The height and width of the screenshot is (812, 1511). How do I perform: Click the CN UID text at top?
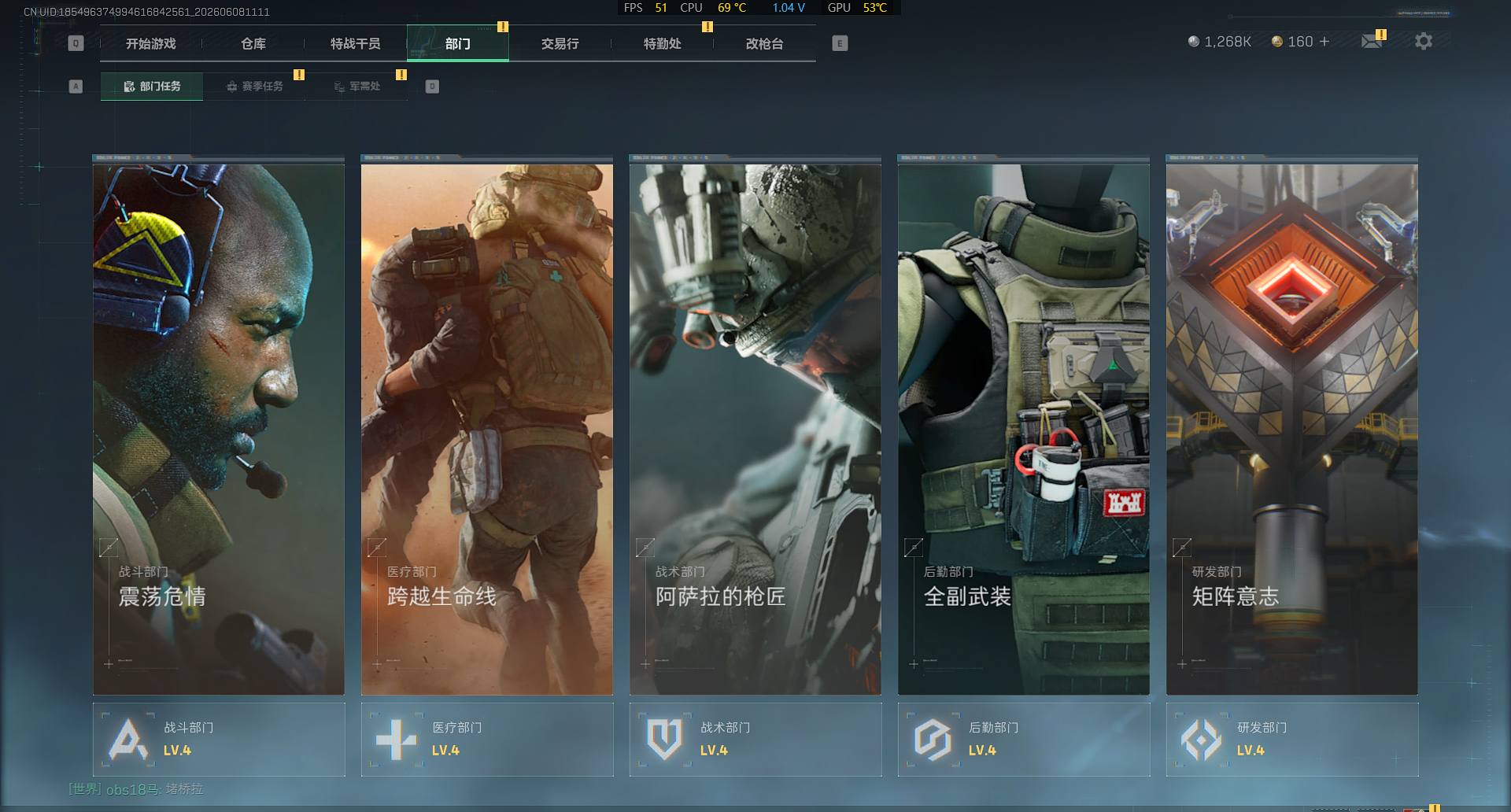[x=146, y=12]
